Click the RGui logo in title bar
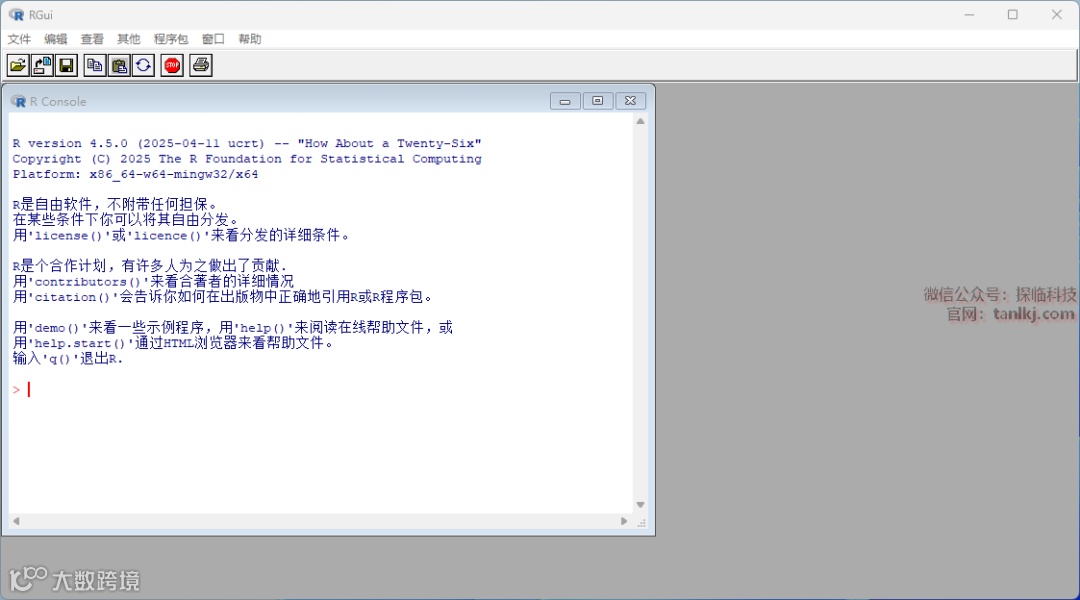 click(16, 14)
